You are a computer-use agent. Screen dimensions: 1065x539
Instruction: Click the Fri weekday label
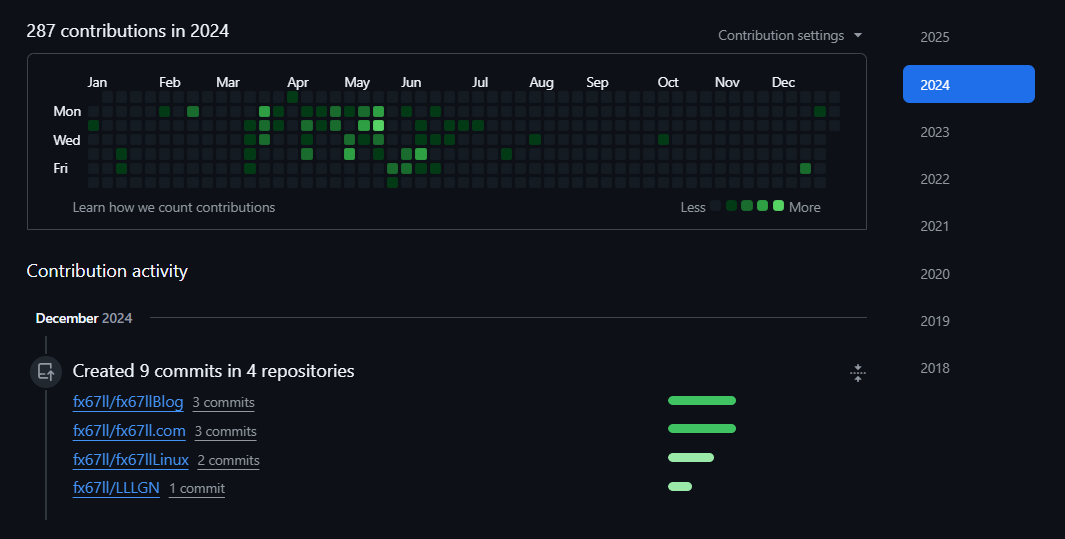pos(60,168)
